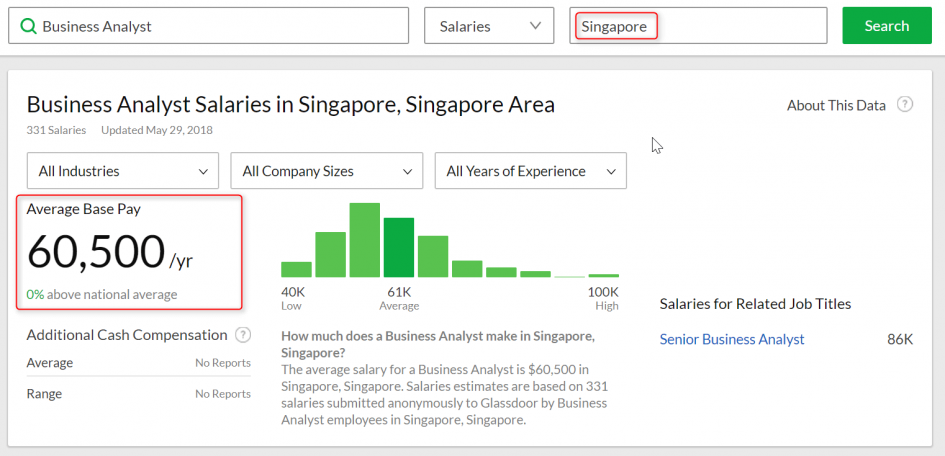Click the dark green average histogram bar
Screen dimensions: 945x456
coord(399,248)
